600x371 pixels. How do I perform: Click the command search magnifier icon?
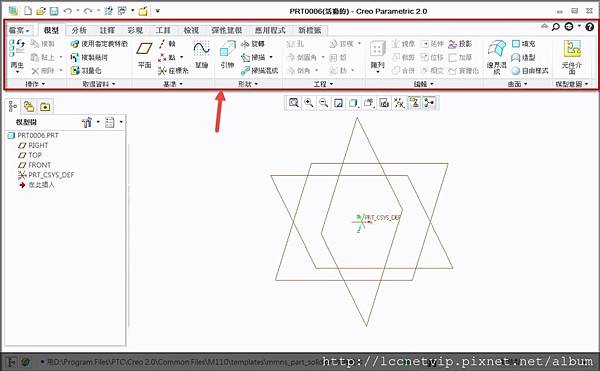click(x=556, y=27)
